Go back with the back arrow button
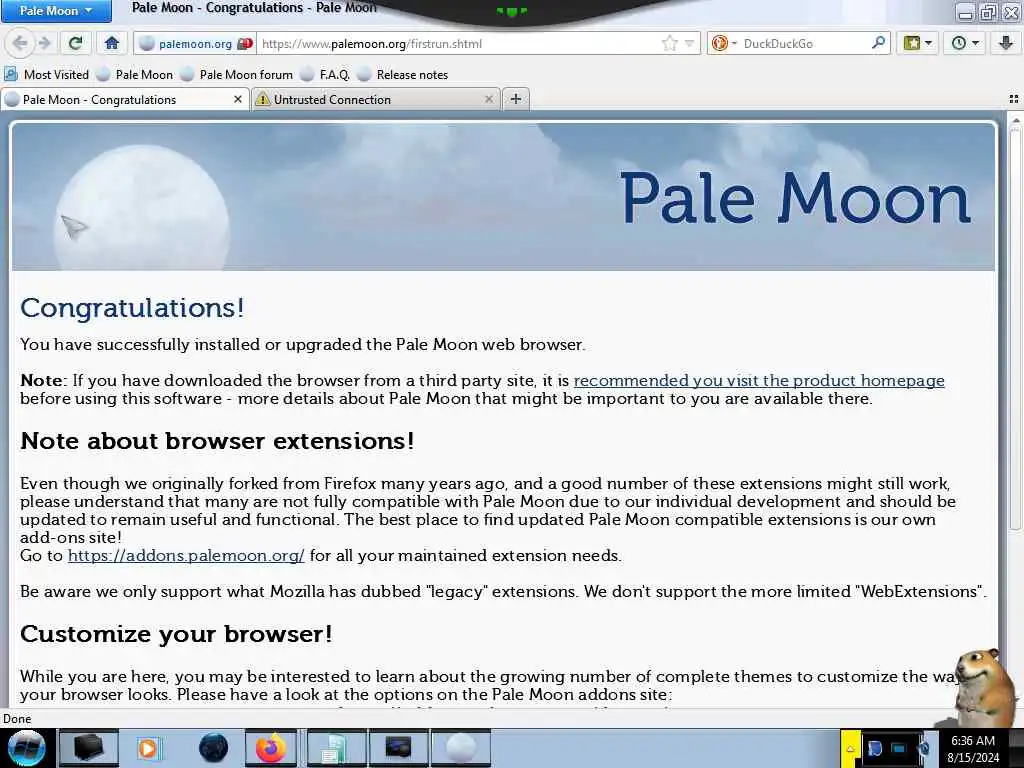1024x768 pixels. click(x=20, y=44)
